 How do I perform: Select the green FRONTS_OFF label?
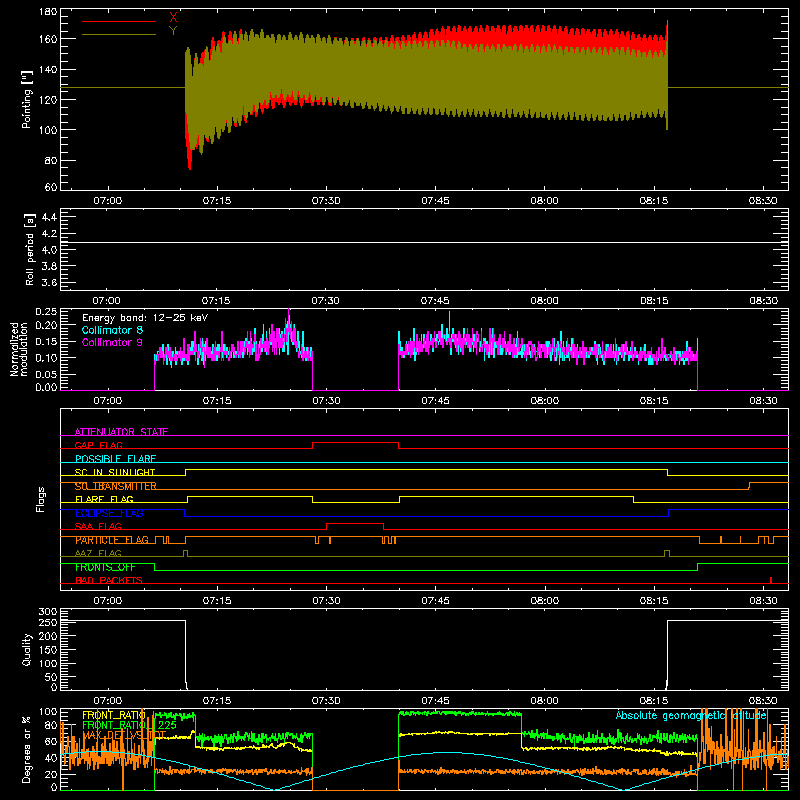click(x=105, y=567)
